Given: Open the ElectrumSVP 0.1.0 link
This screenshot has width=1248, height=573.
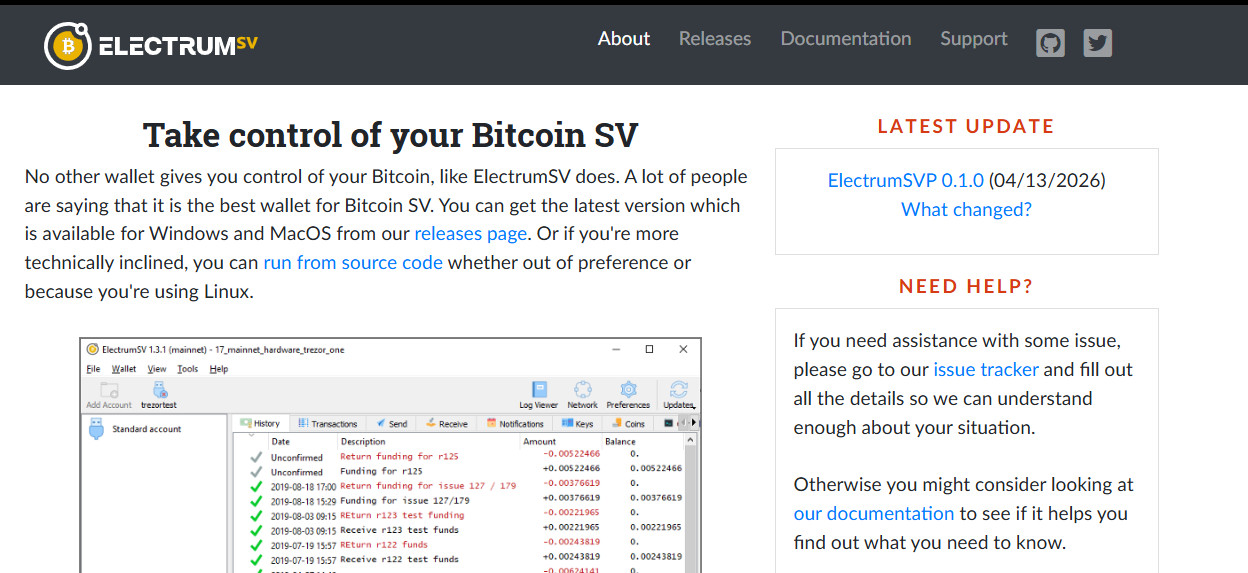Looking at the screenshot, I should pos(906,181).
